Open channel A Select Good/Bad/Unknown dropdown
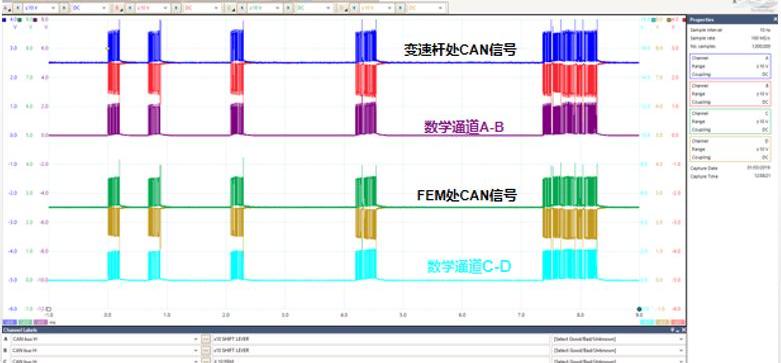 tap(618, 339)
